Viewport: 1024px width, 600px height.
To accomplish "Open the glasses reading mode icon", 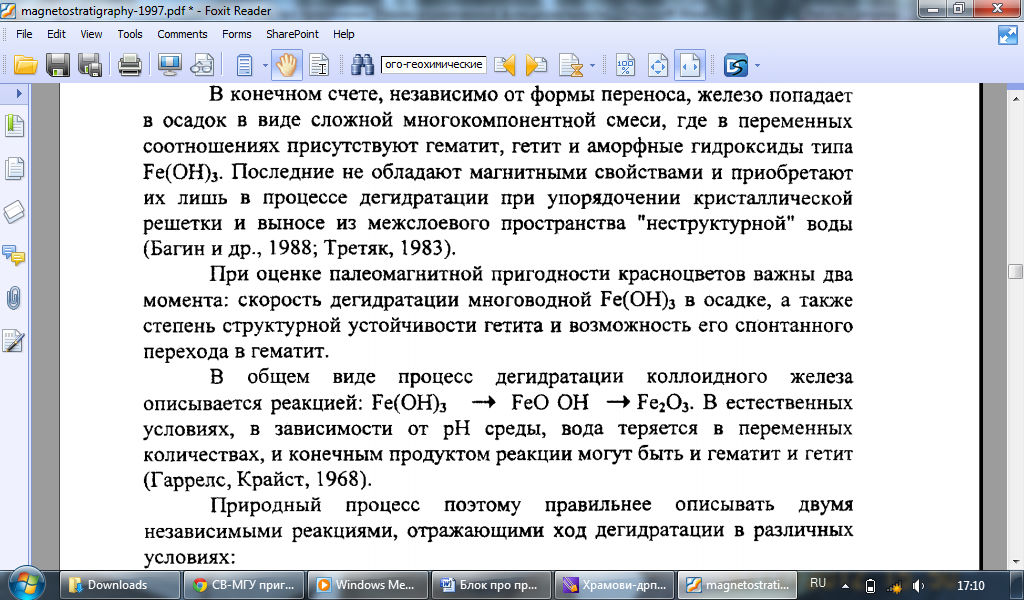I will 202,65.
